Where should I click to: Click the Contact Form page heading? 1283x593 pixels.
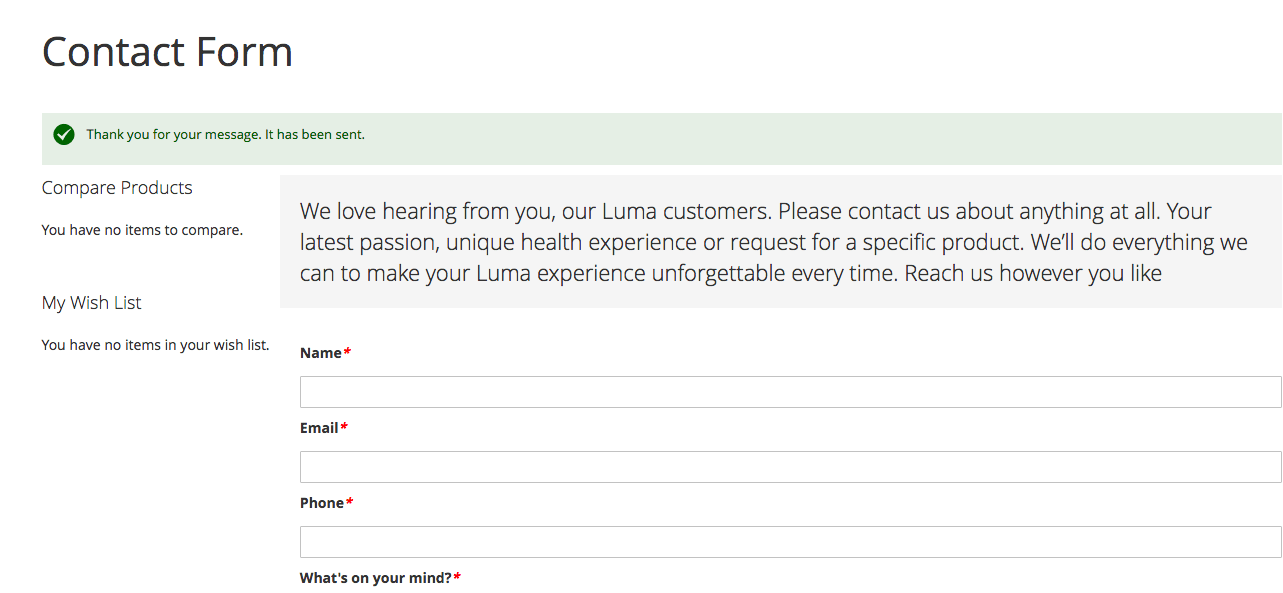click(167, 52)
